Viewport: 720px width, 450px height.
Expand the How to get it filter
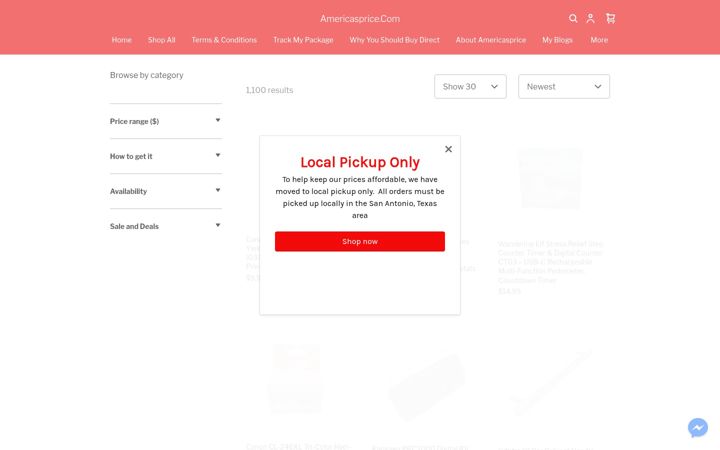(166, 156)
